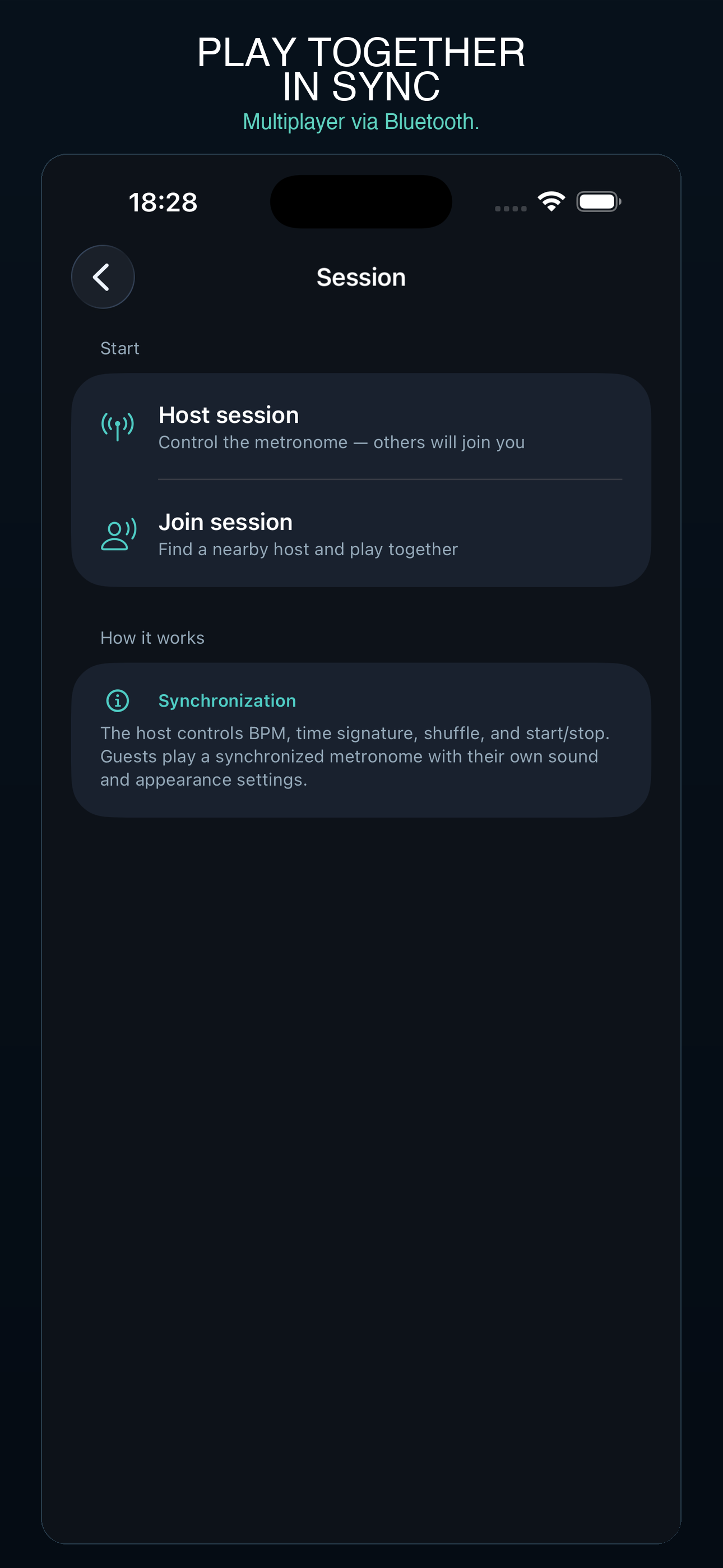Tap the synchronization explanation paragraph

tap(355, 757)
